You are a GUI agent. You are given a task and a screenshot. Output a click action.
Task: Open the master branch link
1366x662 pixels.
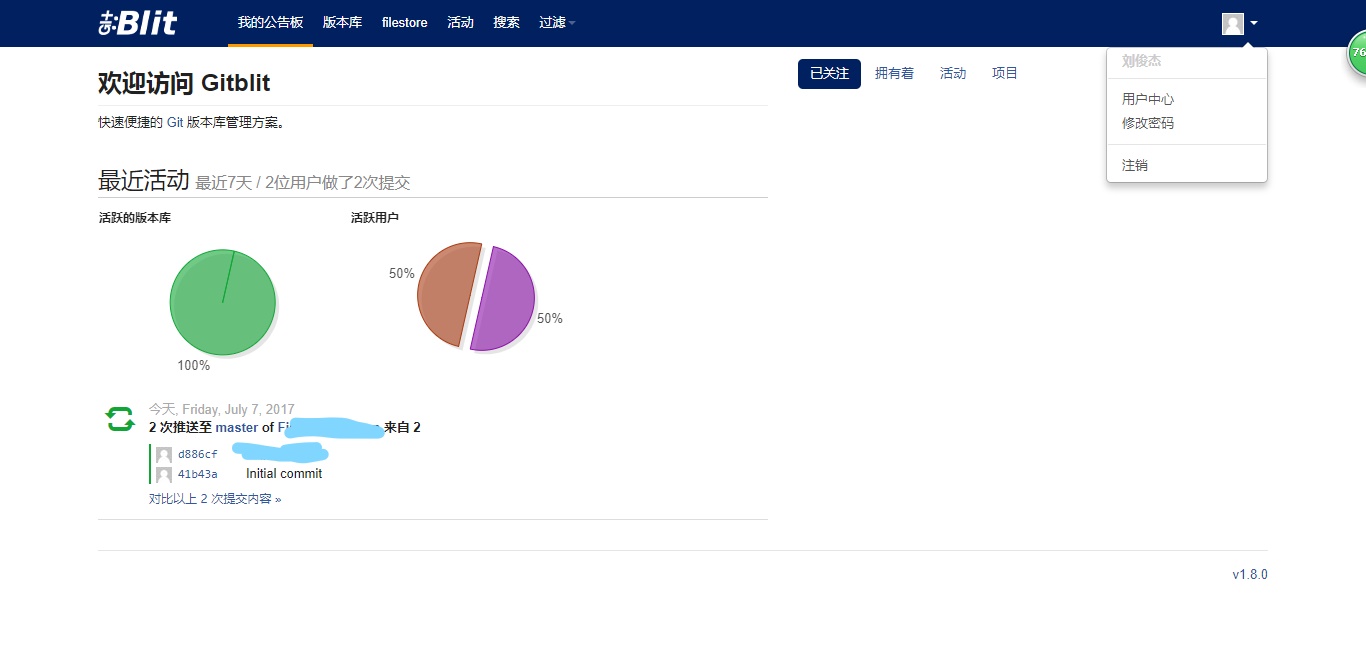tap(237, 427)
